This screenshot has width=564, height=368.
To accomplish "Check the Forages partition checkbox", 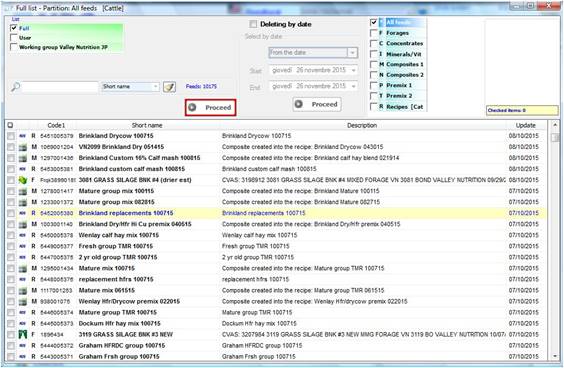I will [373, 33].
